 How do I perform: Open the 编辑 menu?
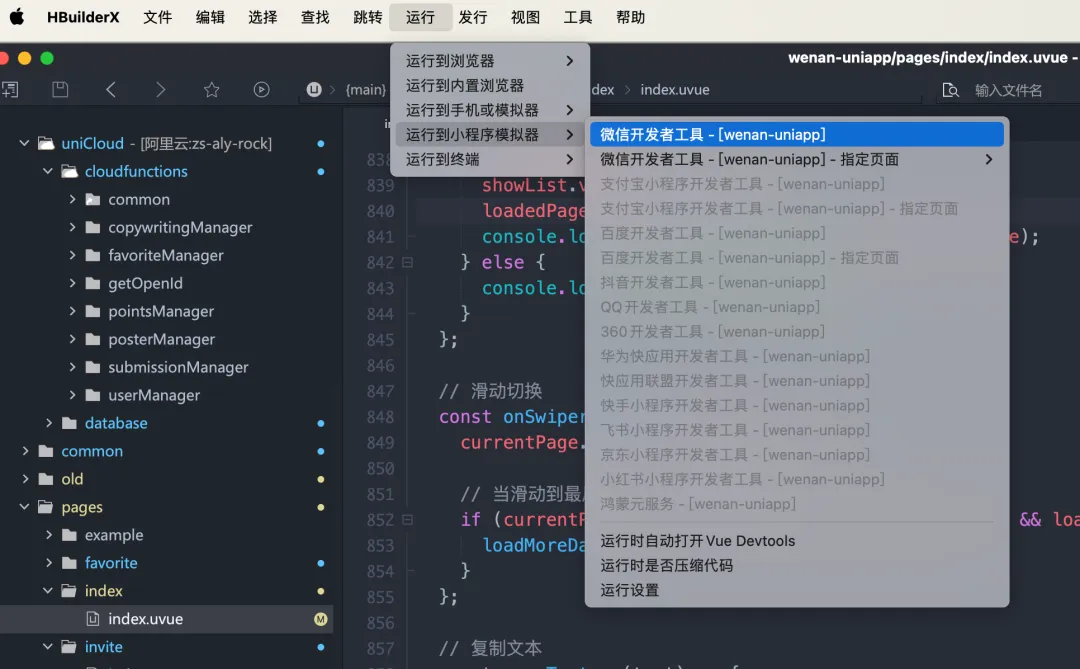tap(210, 17)
